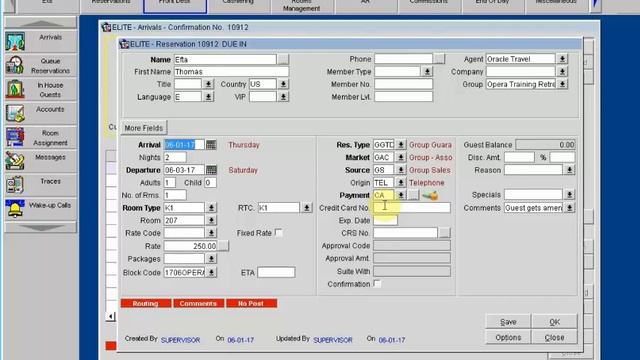This screenshot has height=360, width=640.
Task: Expand the Member Type dropdown
Action: coord(427,71)
